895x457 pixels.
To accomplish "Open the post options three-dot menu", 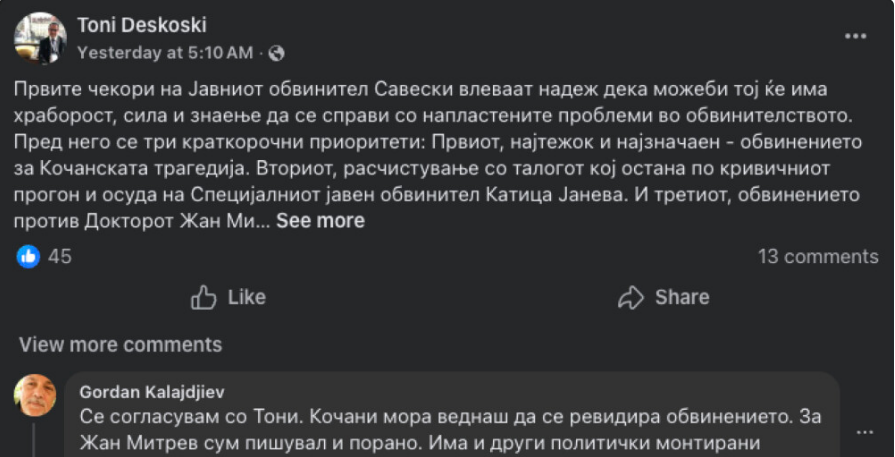I will [x=855, y=37].
